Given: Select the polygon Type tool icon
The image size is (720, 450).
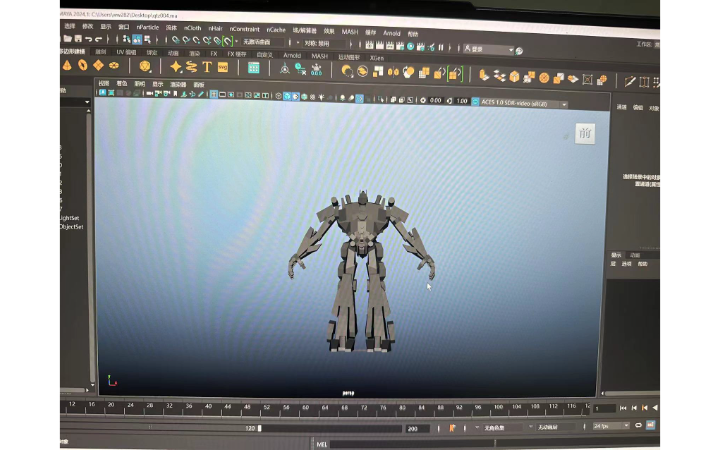Looking at the screenshot, I should coord(207,68).
